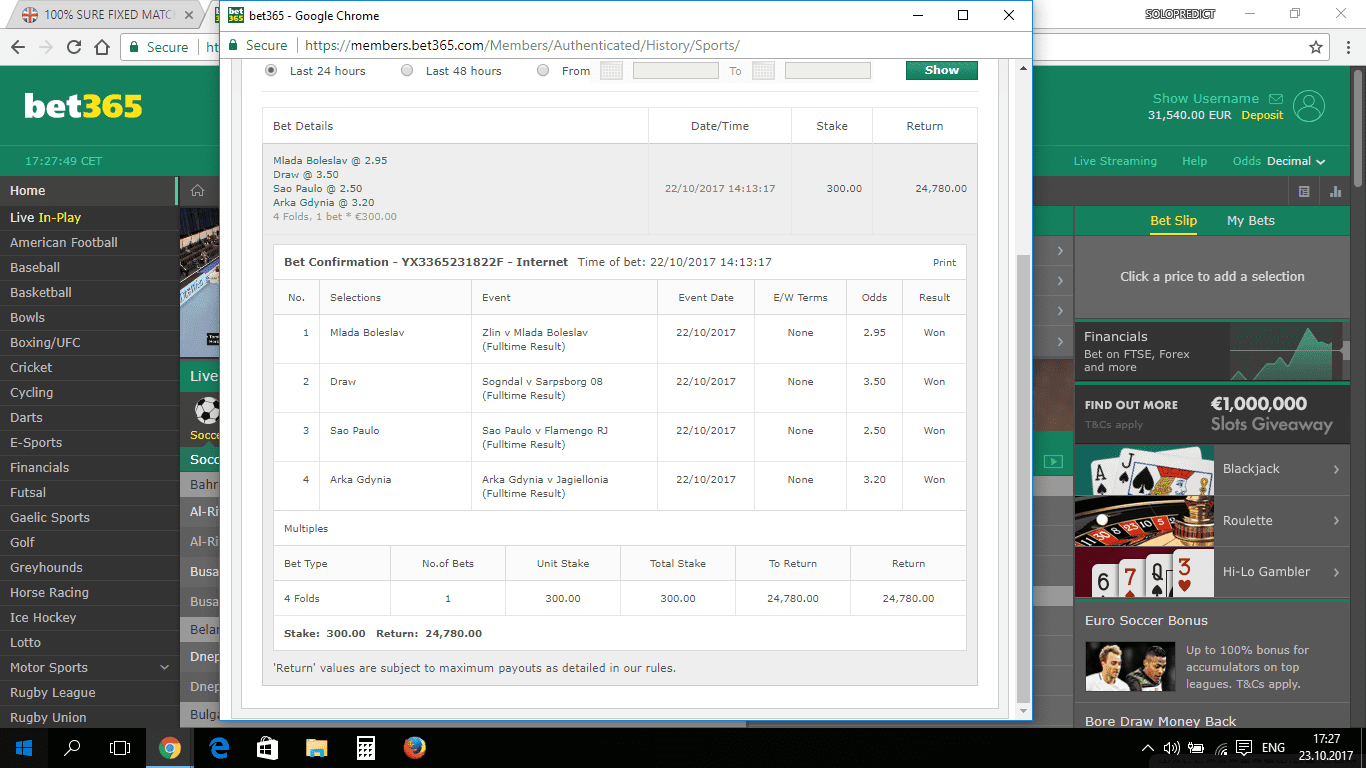Click the live video play icon

pyautogui.click(x=1052, y=461)
